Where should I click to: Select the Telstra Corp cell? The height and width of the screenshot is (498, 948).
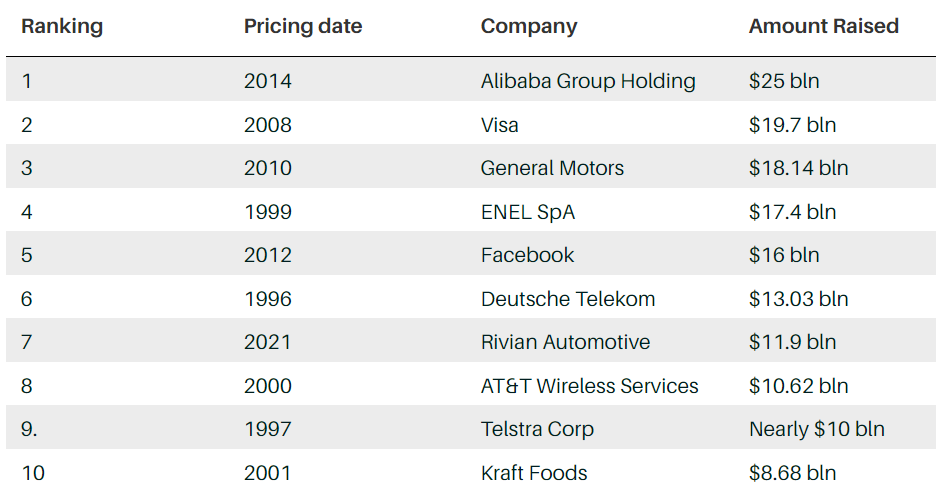tap(537, 429)
